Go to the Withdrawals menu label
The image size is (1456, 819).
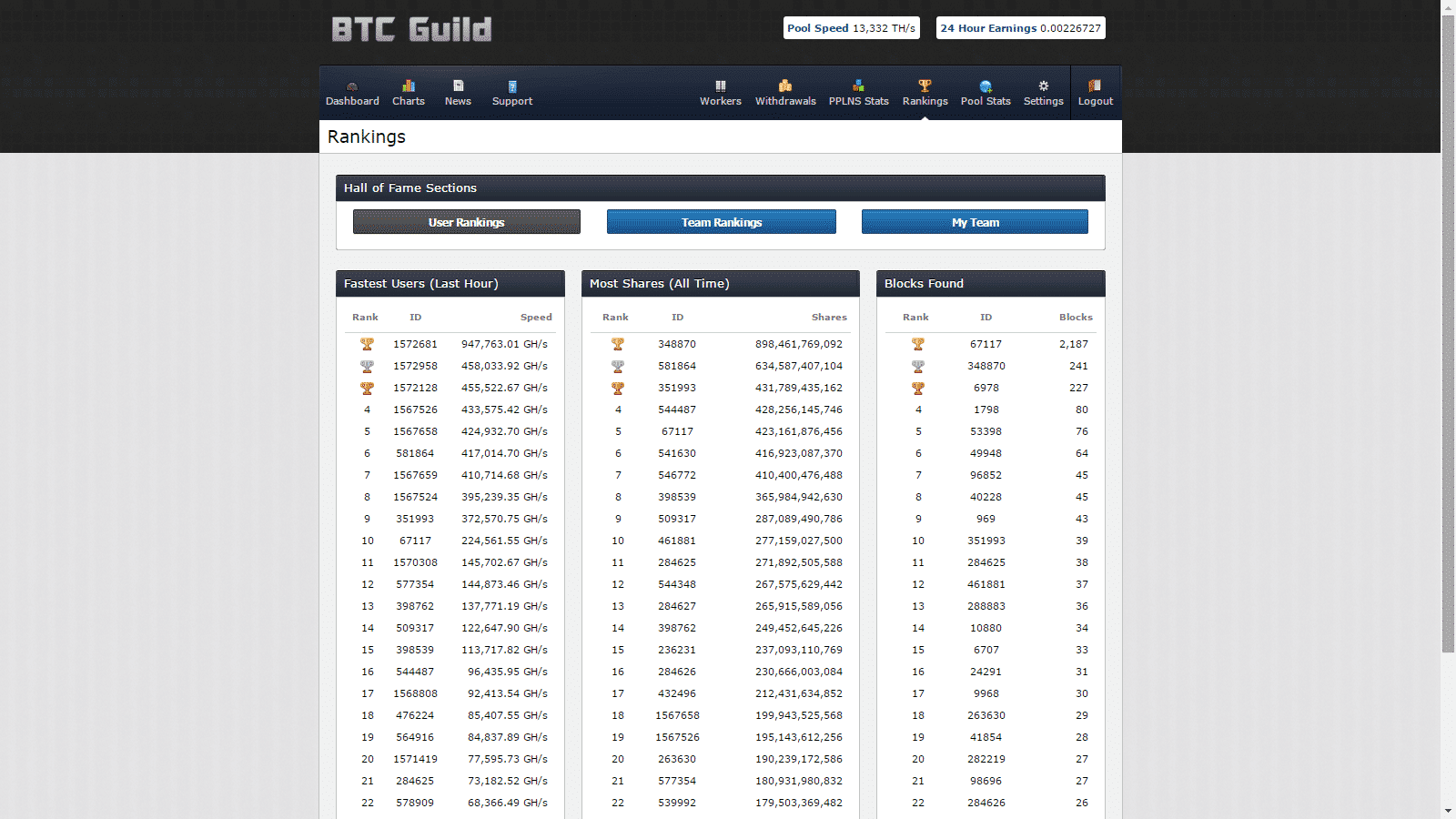(785, 101)
